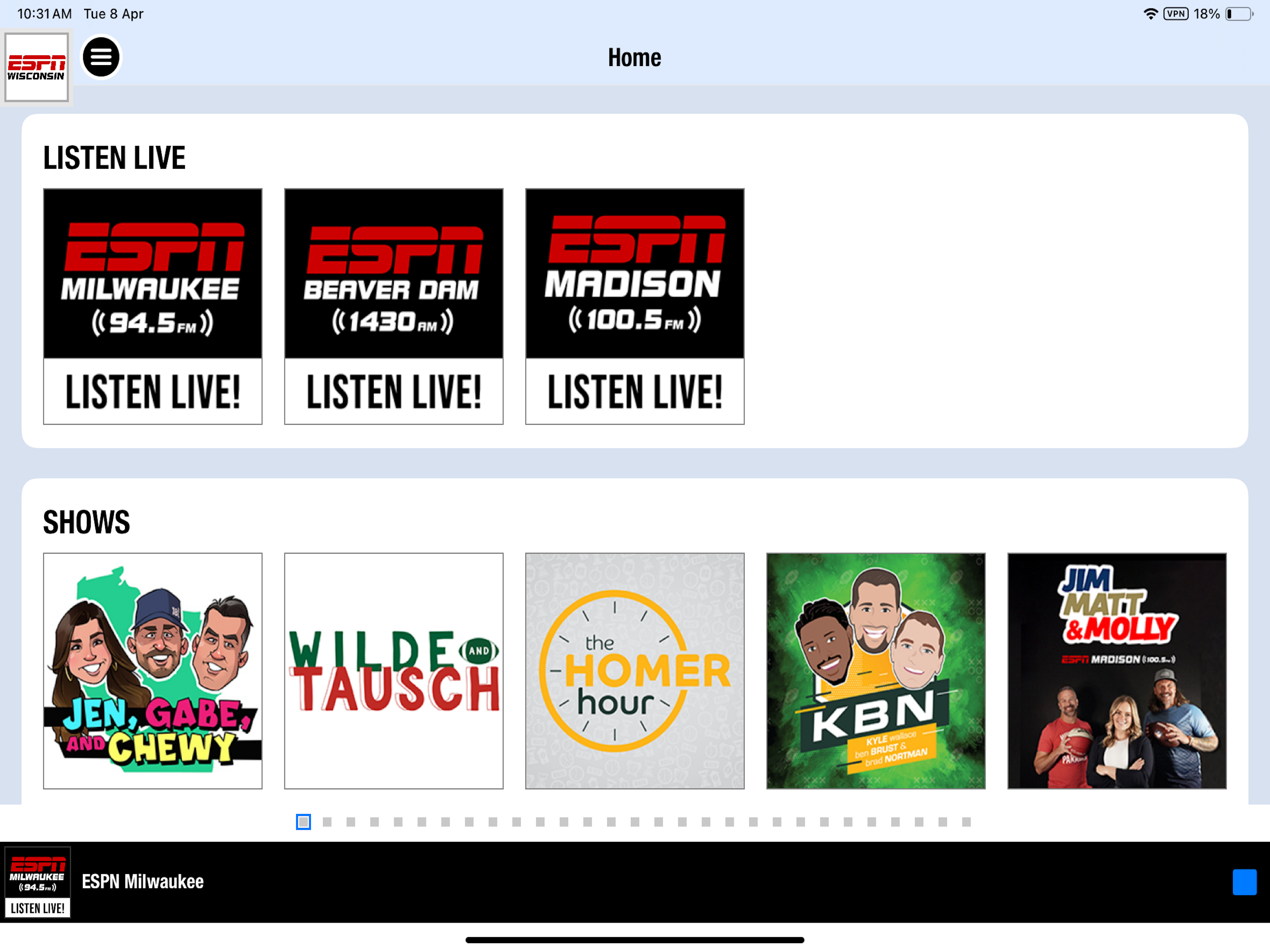The width and height of the screenshot is (1270, 952).
Task: Tap the Wi-Fi status icon
Action: pyautogui.click(x=1150, y=14)
